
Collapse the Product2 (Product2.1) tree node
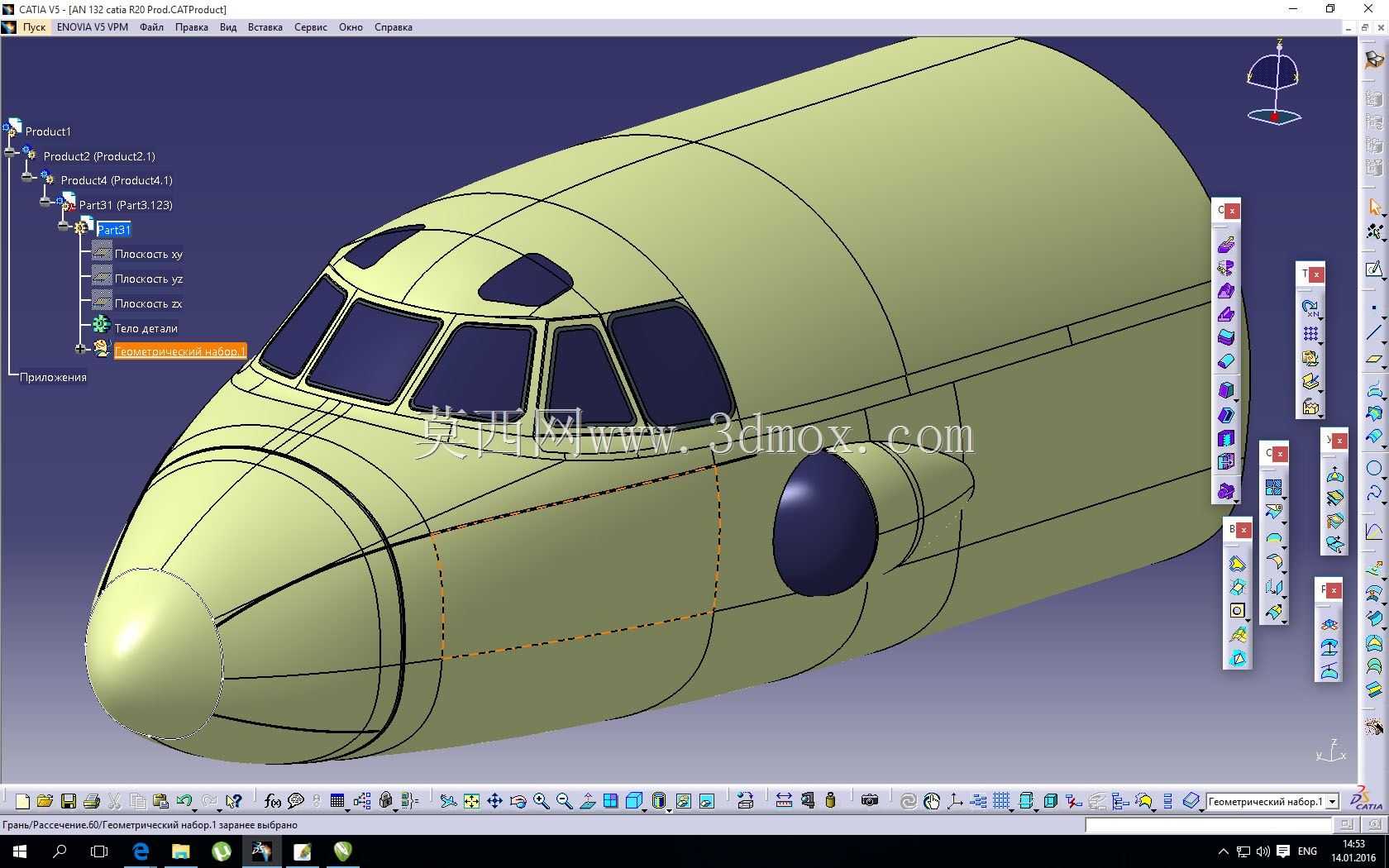[11, 152]
